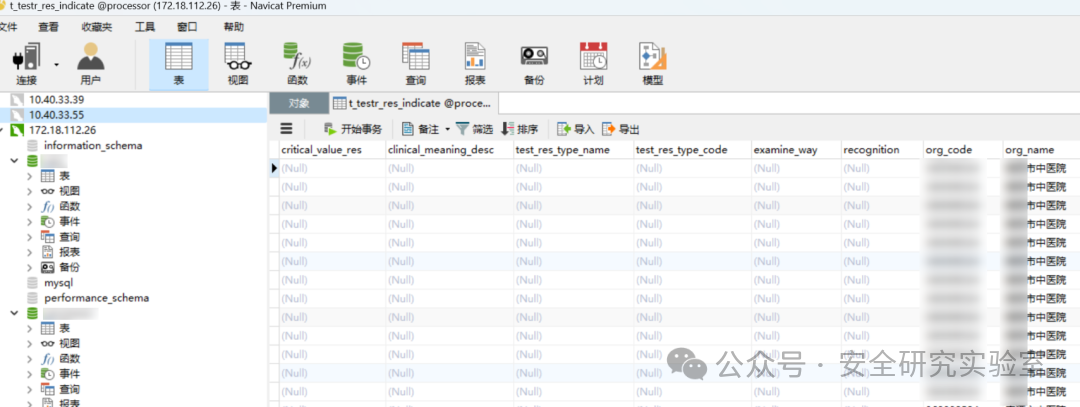
Task: Open the 报表 reports toolbar icon
Action: (x=475, y=65)
